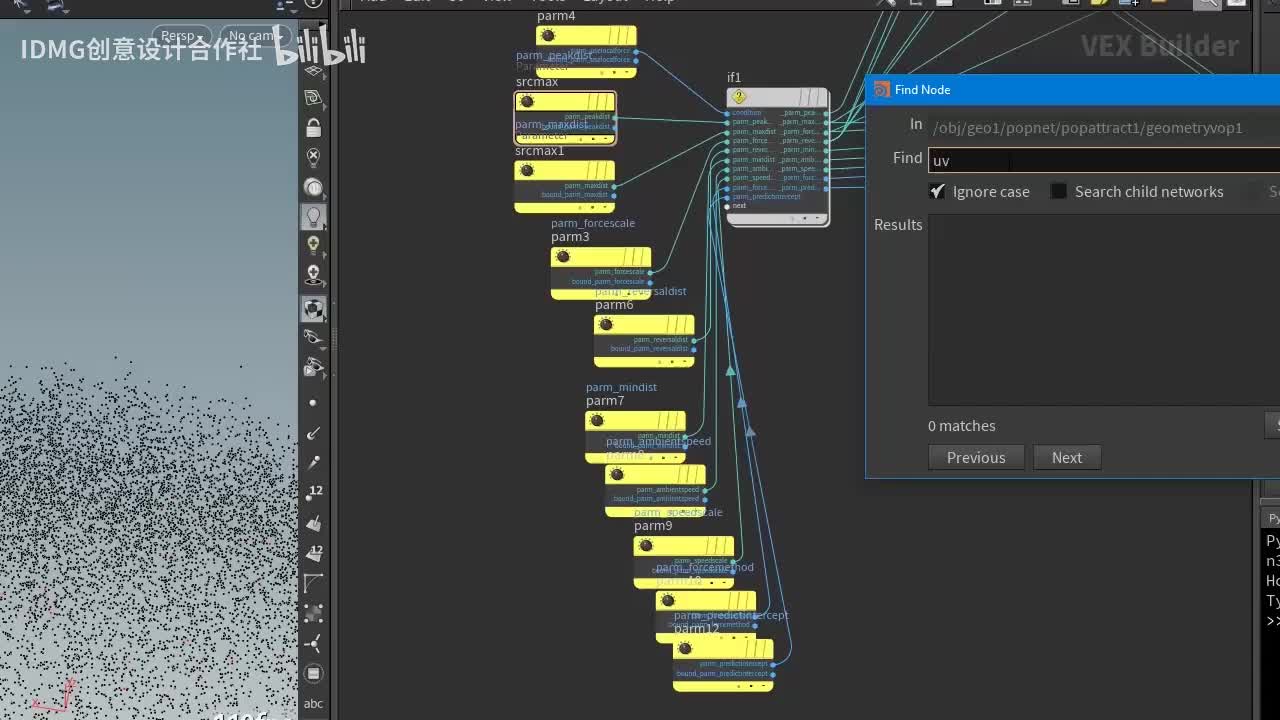Click the 'parm9' node name label

pyautogui.click(x=653, y=526)
